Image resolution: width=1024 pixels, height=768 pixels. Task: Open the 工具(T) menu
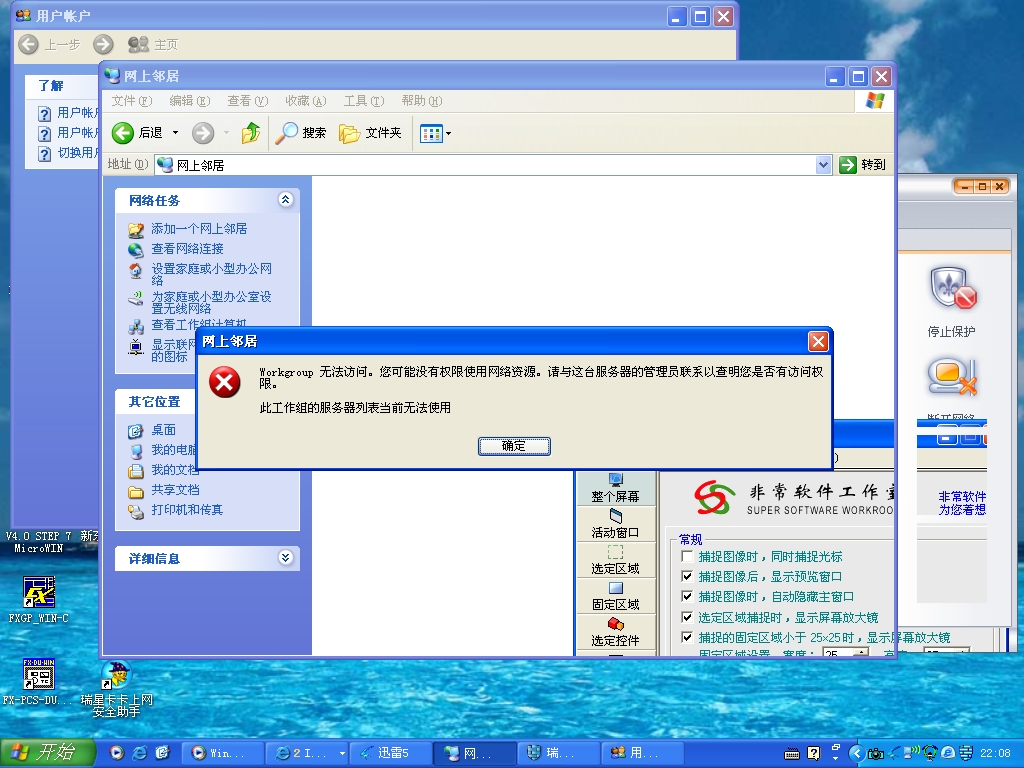pos(363,101)
